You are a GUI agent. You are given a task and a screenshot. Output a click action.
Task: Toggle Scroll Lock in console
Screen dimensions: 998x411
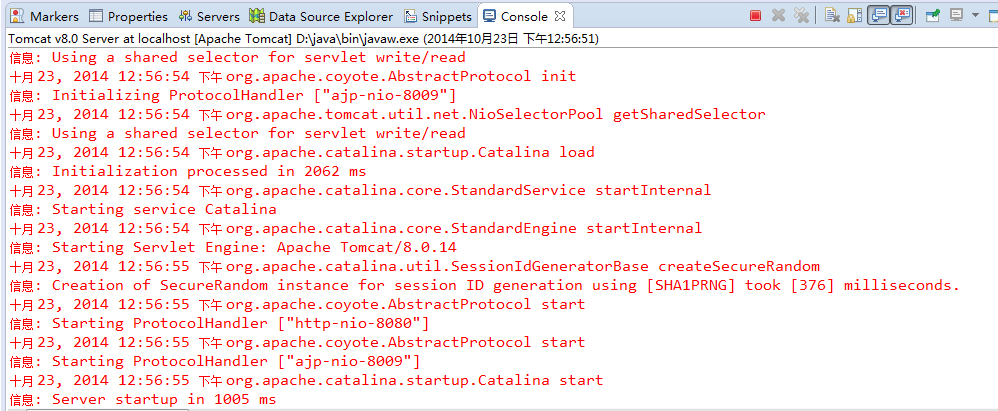click(855, 16)
